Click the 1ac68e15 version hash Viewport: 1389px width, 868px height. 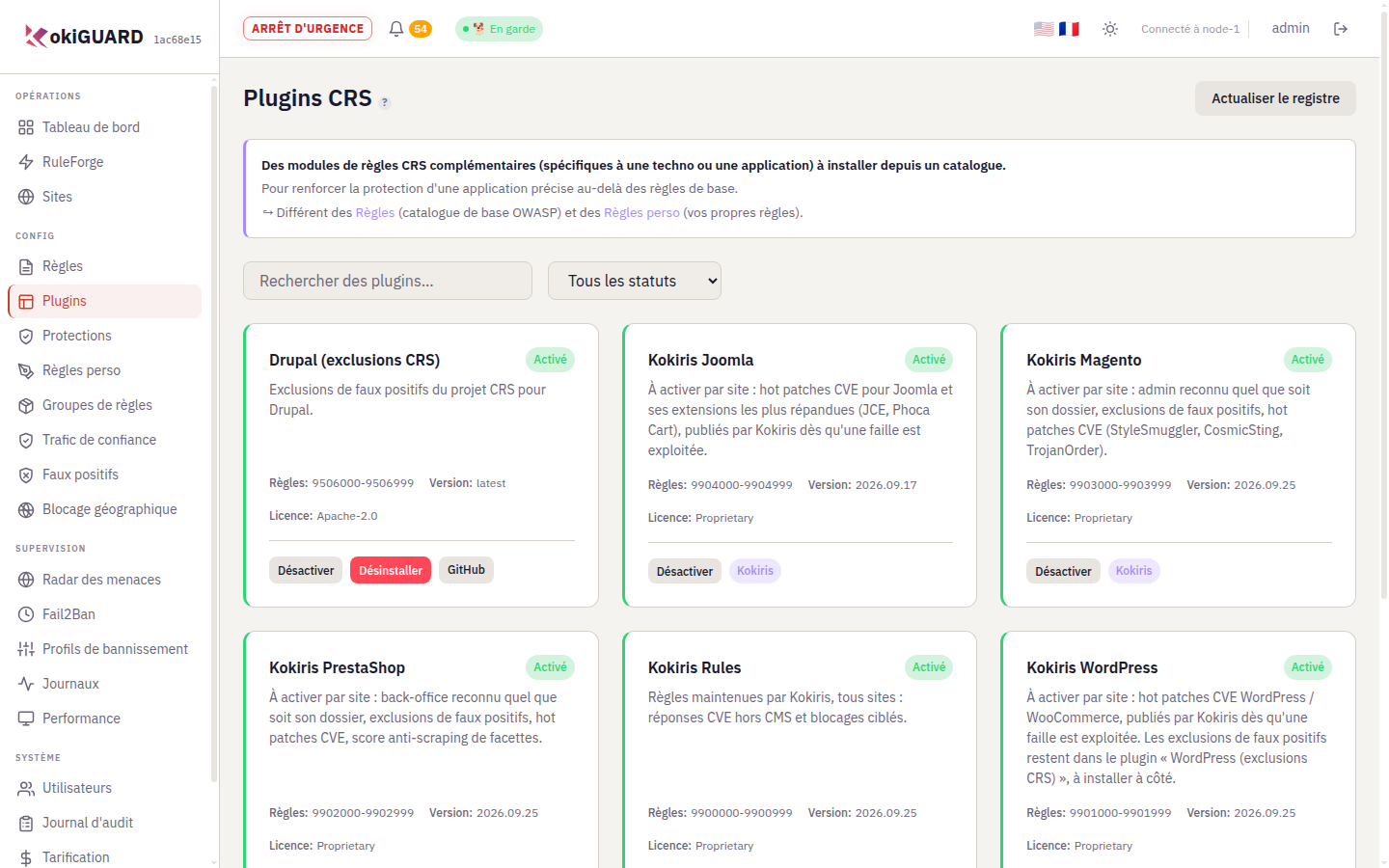pyautogui.click(x=177, y=40)
